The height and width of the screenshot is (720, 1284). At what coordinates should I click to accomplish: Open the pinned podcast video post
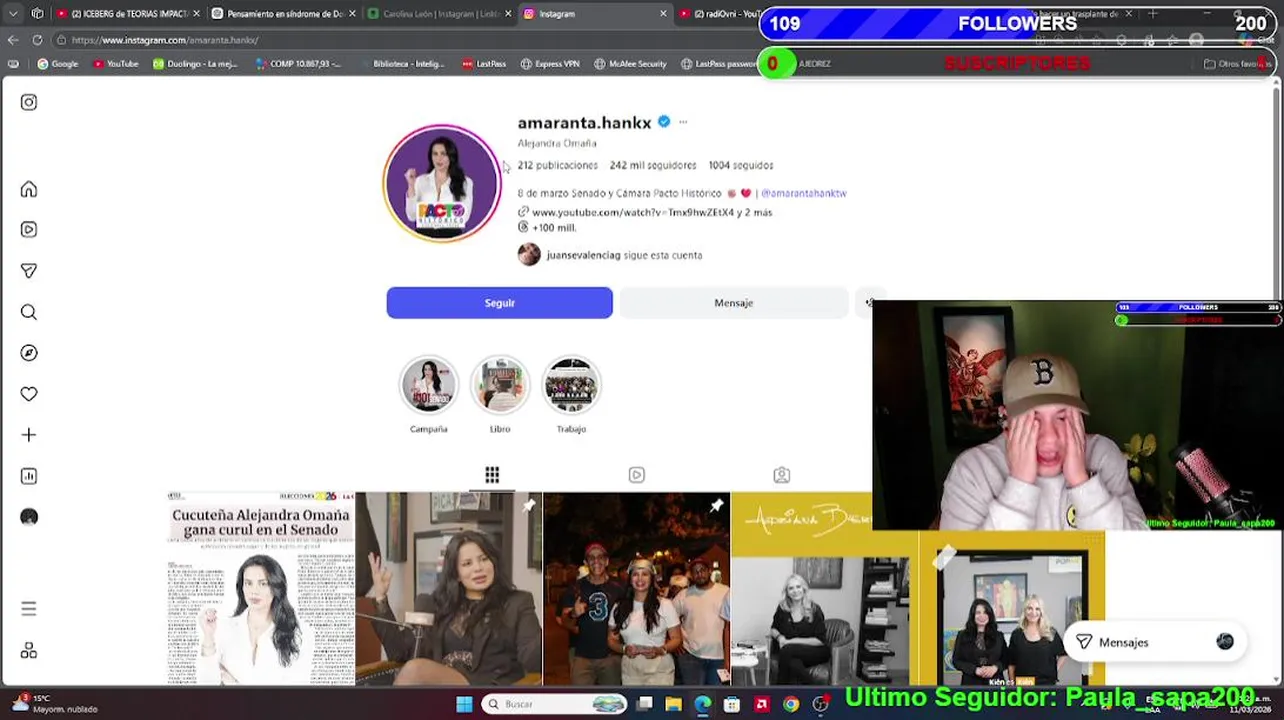[x=449, y=589]
